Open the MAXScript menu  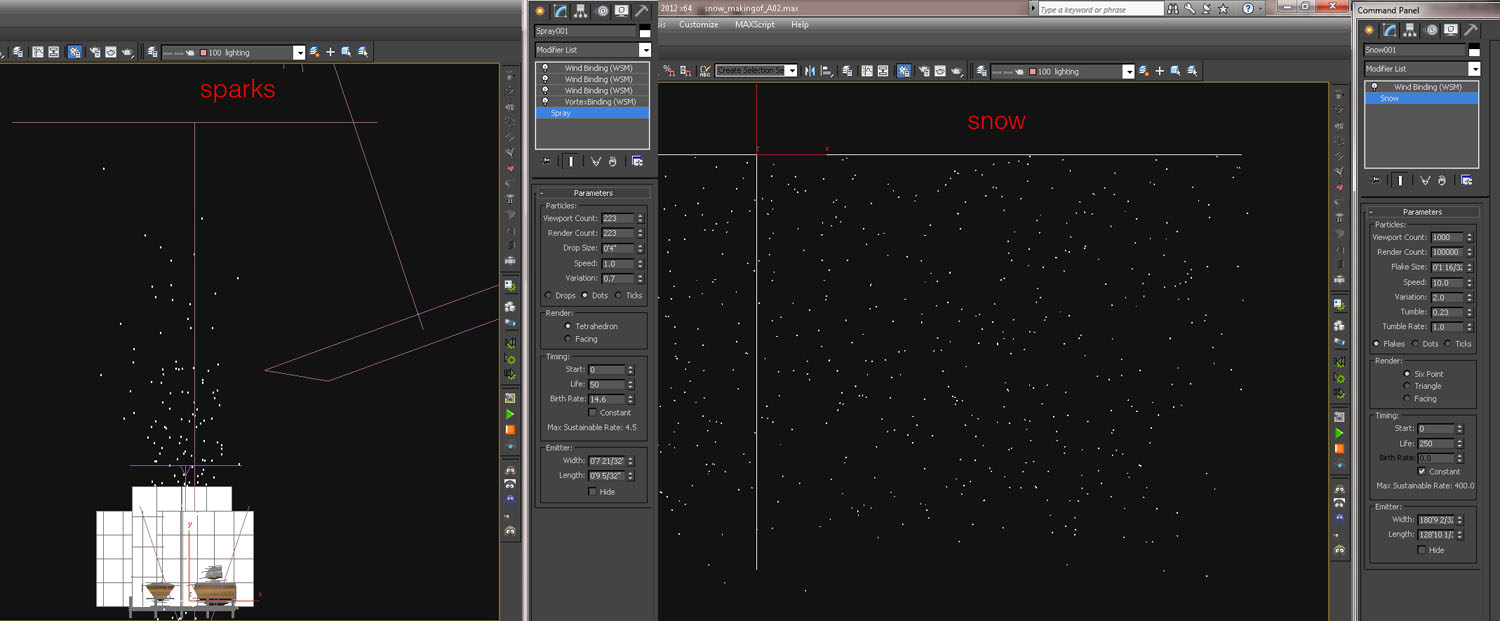point(755,24)
